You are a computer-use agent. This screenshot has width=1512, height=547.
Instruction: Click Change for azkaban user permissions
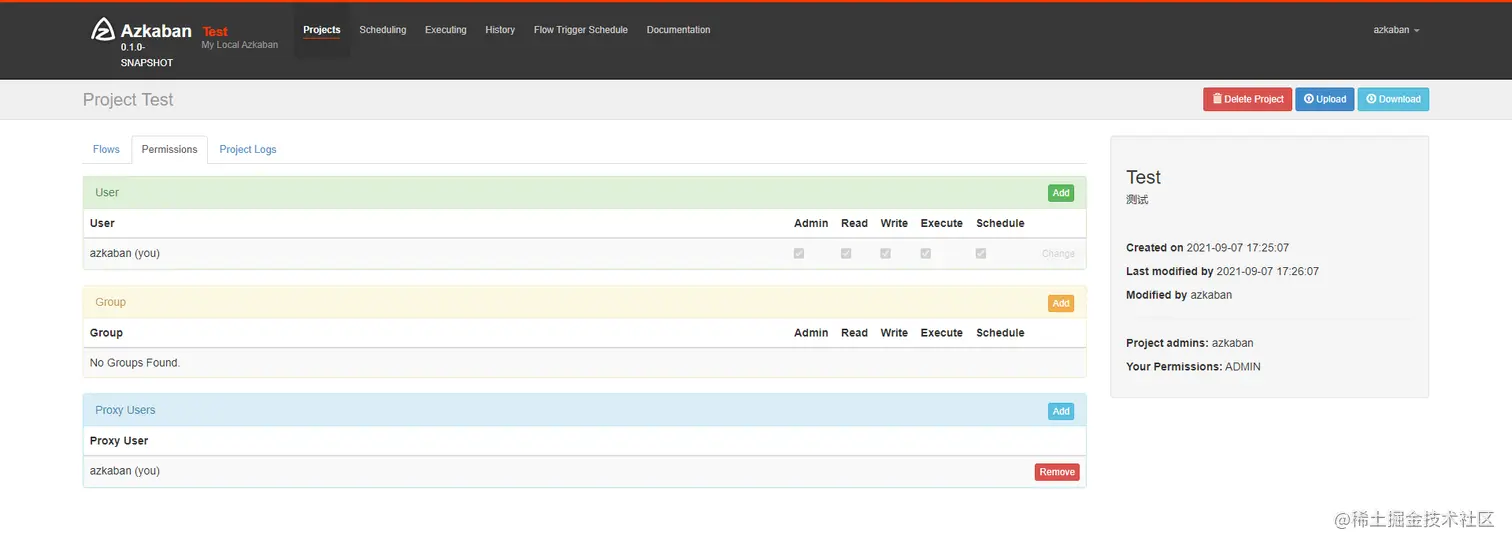[x=1058, y=254]
